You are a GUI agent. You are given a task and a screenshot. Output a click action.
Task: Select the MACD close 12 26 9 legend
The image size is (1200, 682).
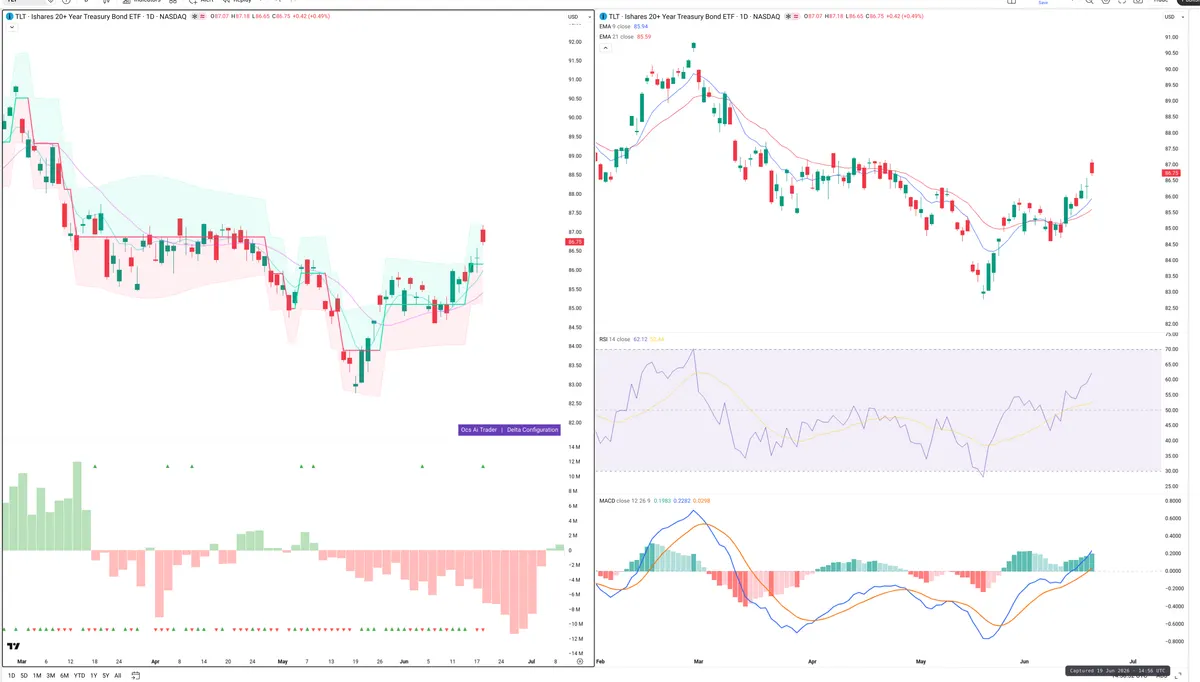coord(624,499)
